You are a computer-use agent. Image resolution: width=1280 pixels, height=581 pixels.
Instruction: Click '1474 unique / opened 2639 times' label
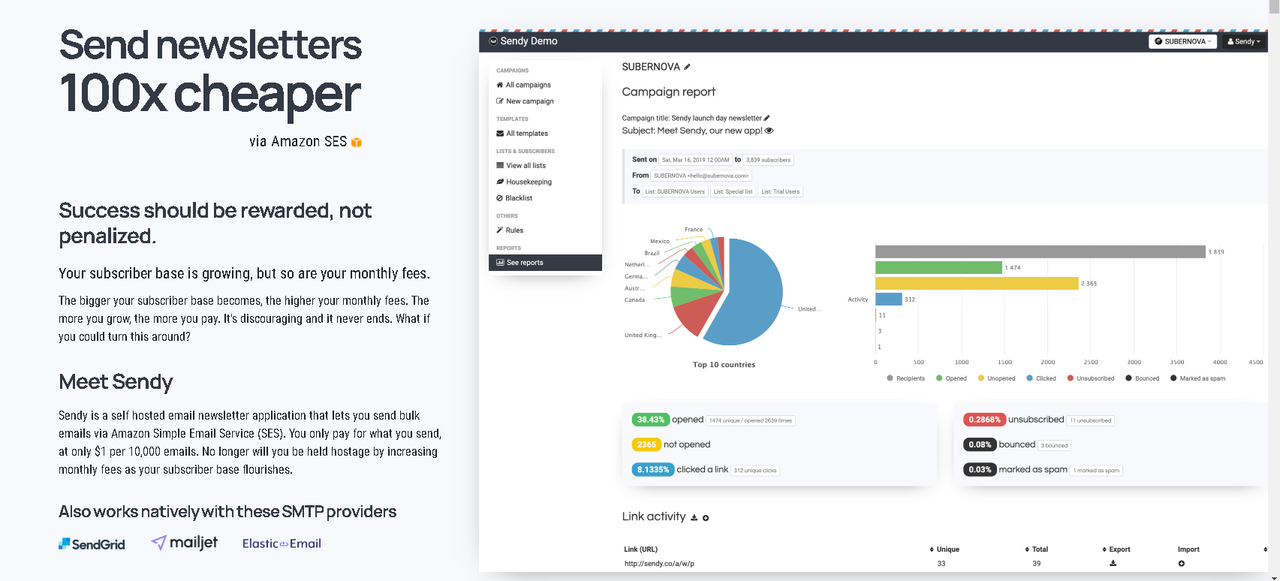(x=750, y=421)
